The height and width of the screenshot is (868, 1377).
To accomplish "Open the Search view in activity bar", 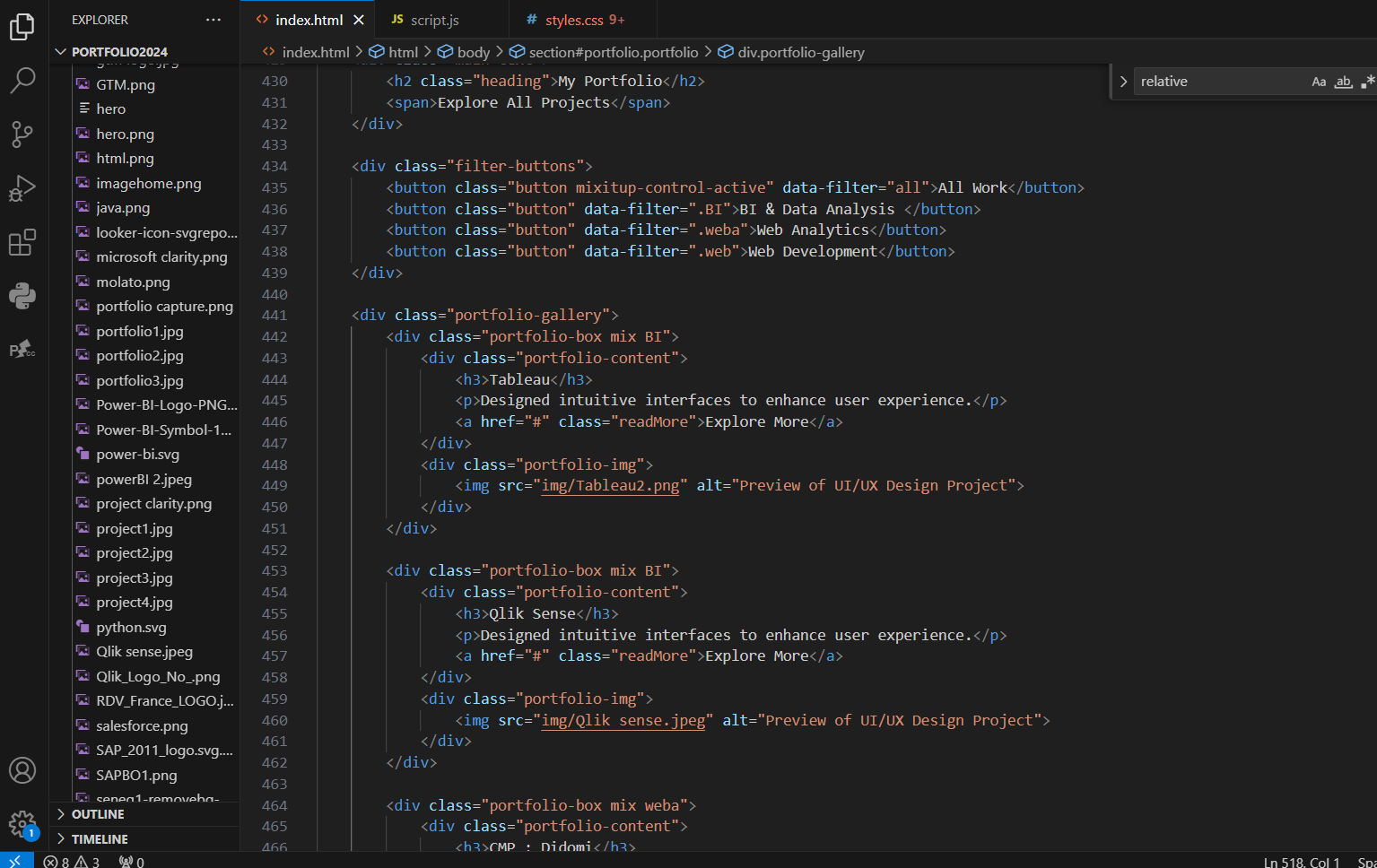I will pos(22,81).
